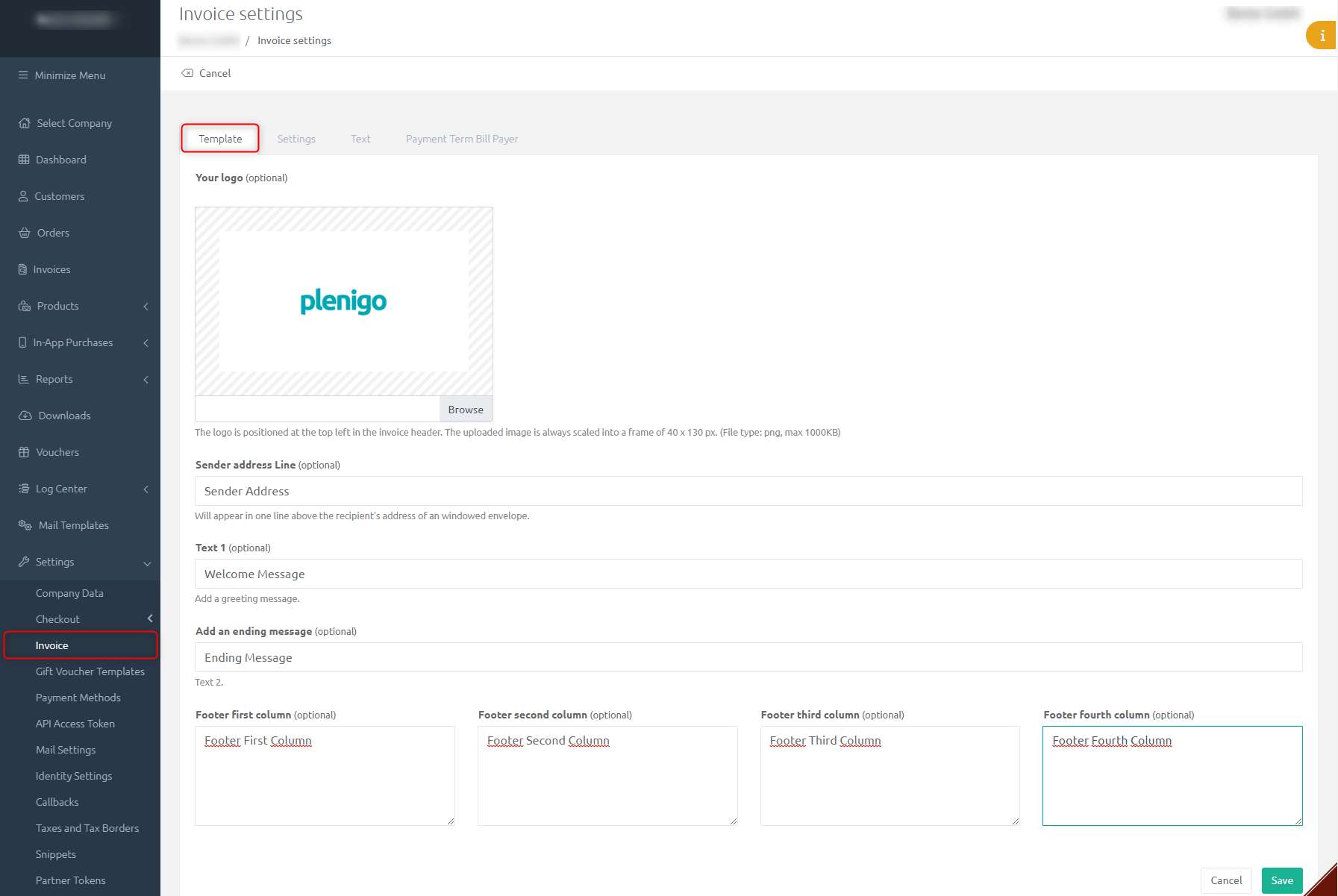Click the Invoices document icon
Screen dimensions: 1338x896
(22, 269)
